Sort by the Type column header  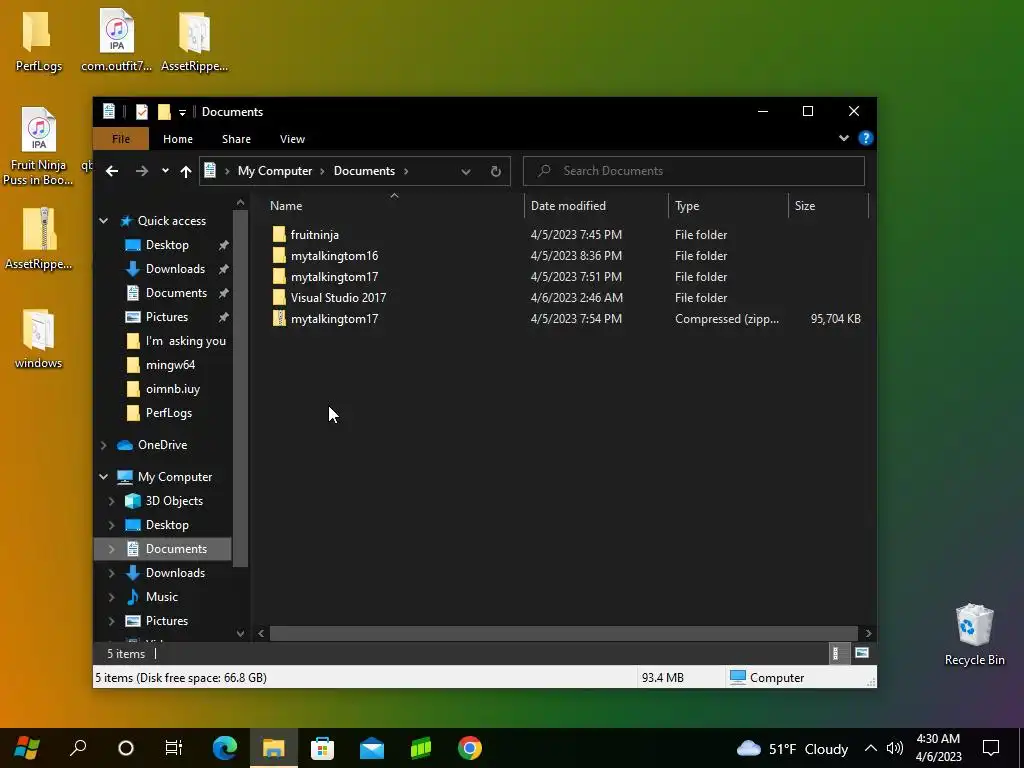pyautogui.click(x=728, y=206)
